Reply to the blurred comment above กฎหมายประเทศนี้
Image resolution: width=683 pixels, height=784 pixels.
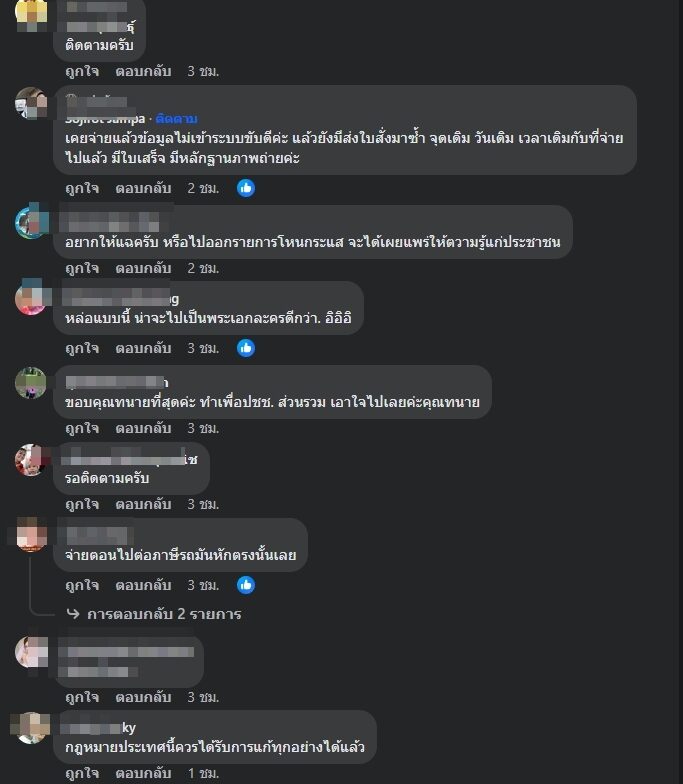click(144, 698)
